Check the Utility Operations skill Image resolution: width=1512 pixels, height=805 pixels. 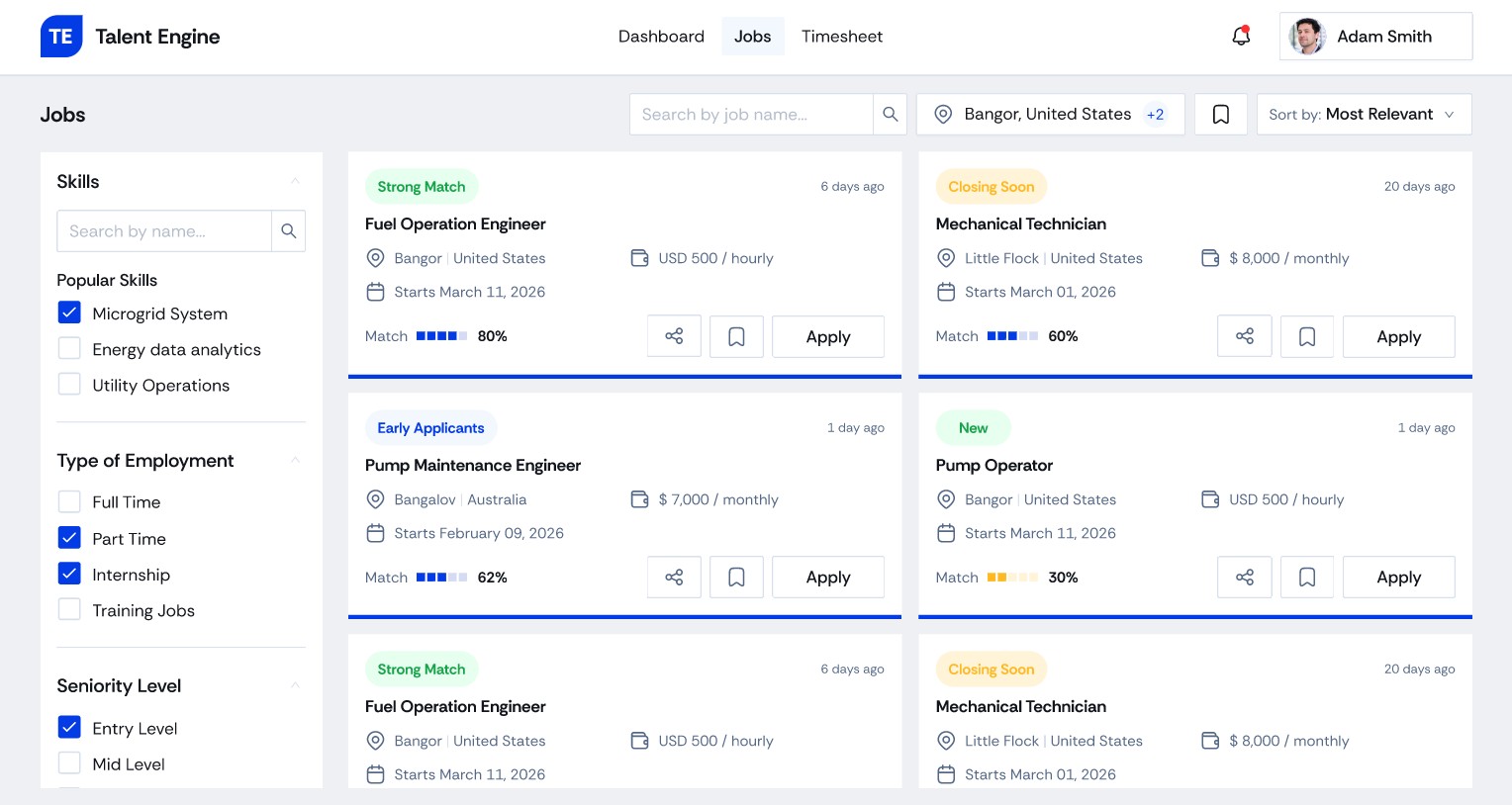69,384
